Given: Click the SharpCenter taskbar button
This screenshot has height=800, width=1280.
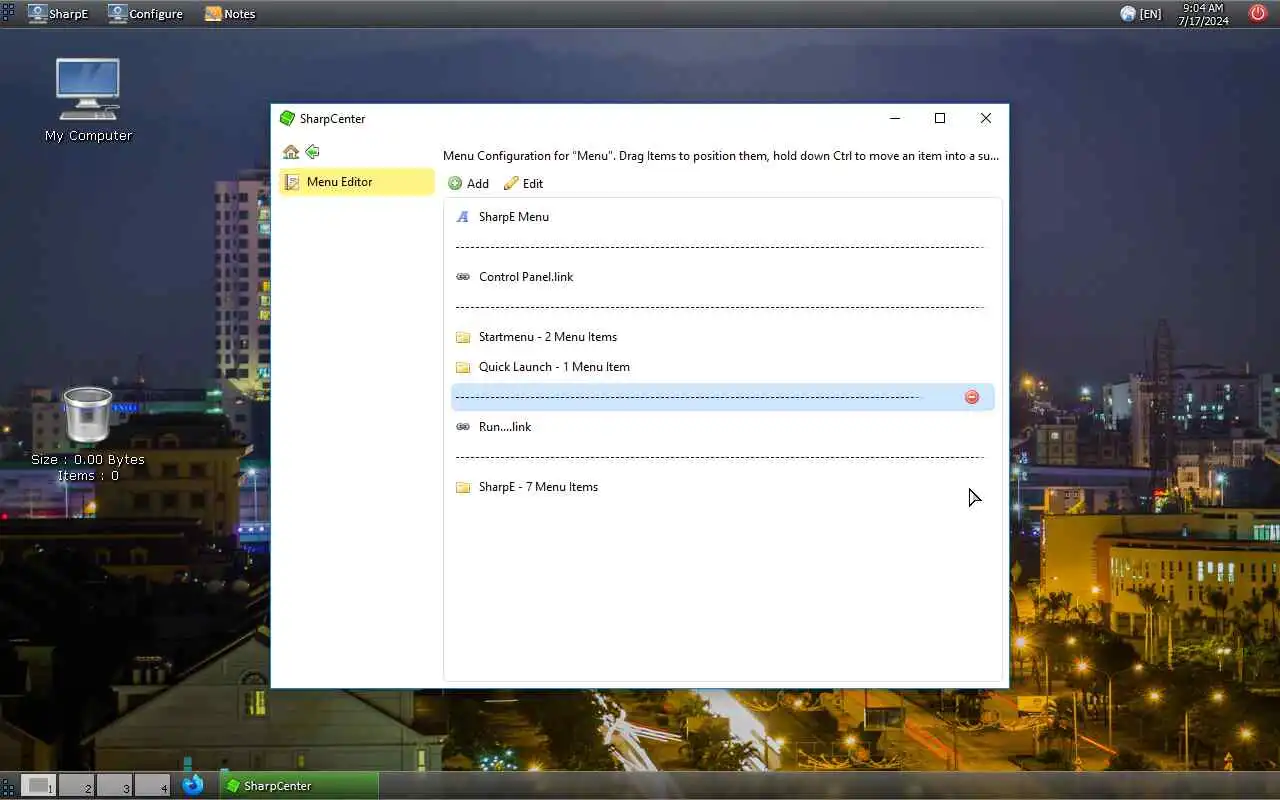Looking at the screenshot, I should tap(299, 786).
